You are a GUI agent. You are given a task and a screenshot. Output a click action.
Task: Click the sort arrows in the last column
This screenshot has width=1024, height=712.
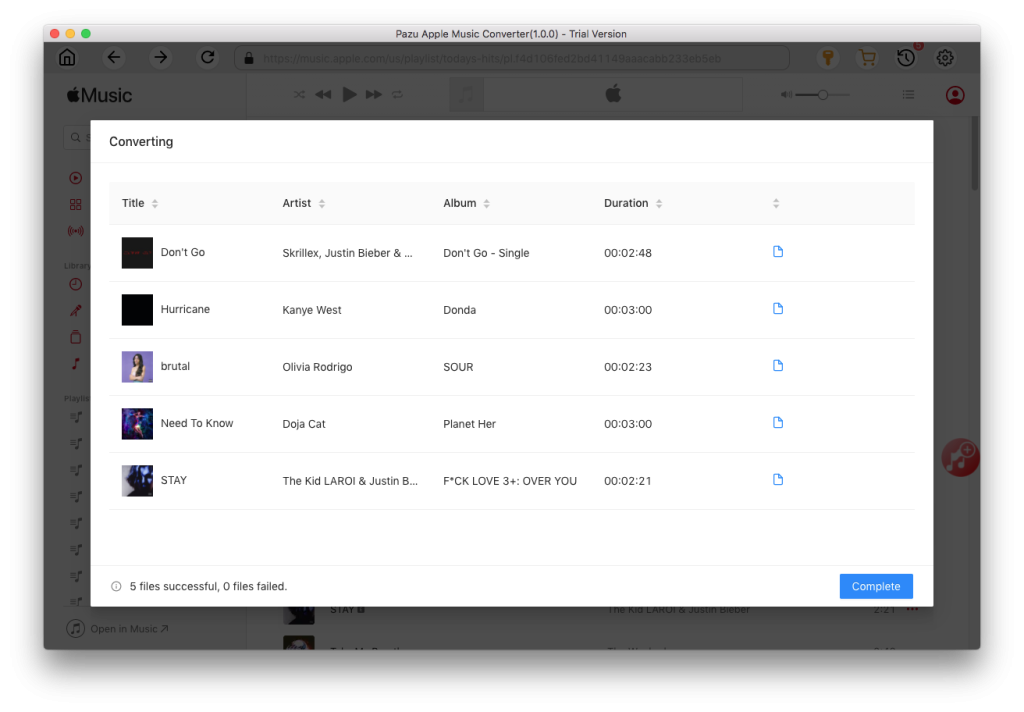coord(776,203)
